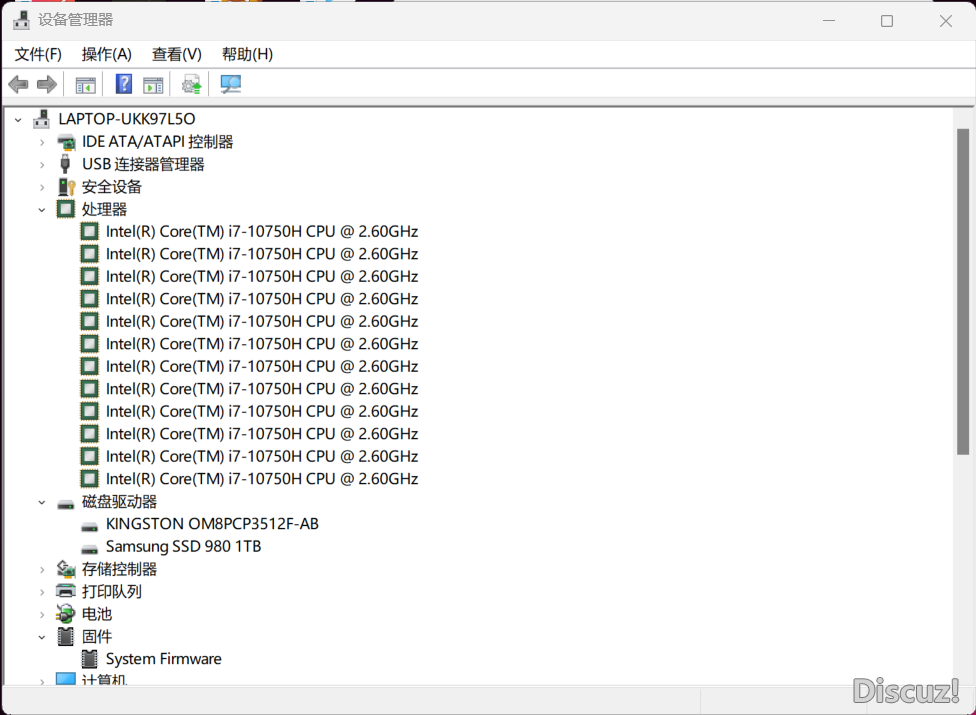
Task: Click the 固件 firmware chip icon
Action: [x=65, y=636]
